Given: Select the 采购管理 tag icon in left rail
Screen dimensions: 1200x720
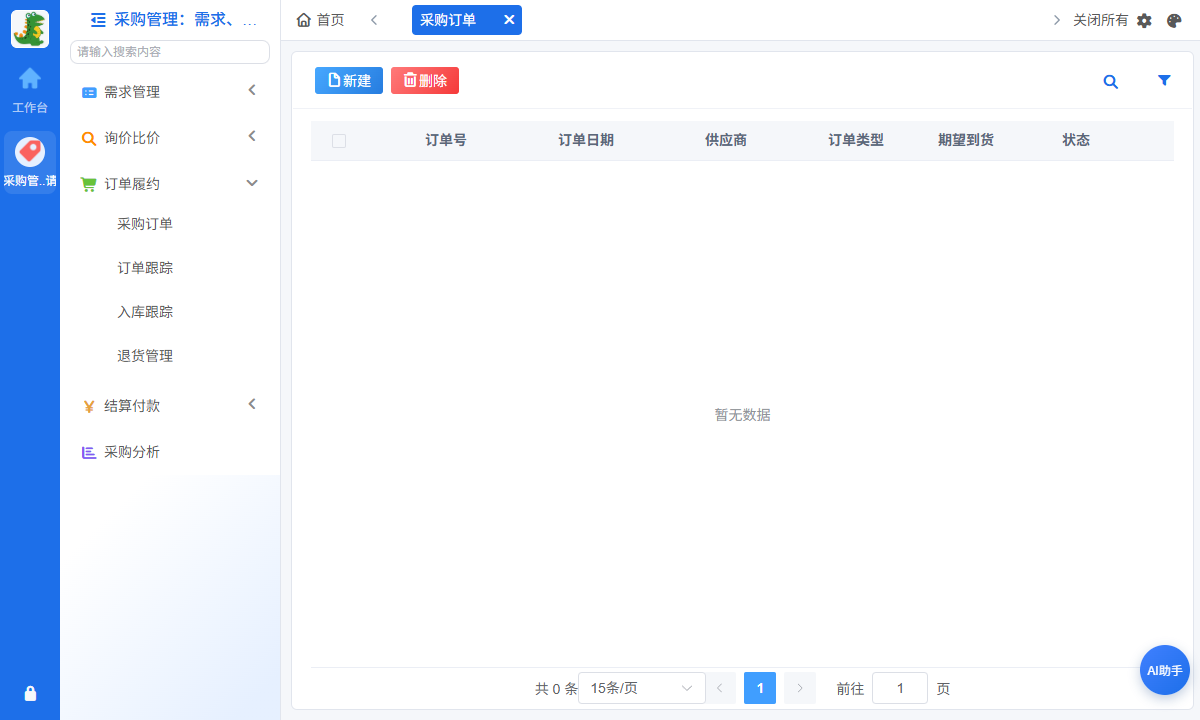Looking at the screenshot, I should coord(30,152).
